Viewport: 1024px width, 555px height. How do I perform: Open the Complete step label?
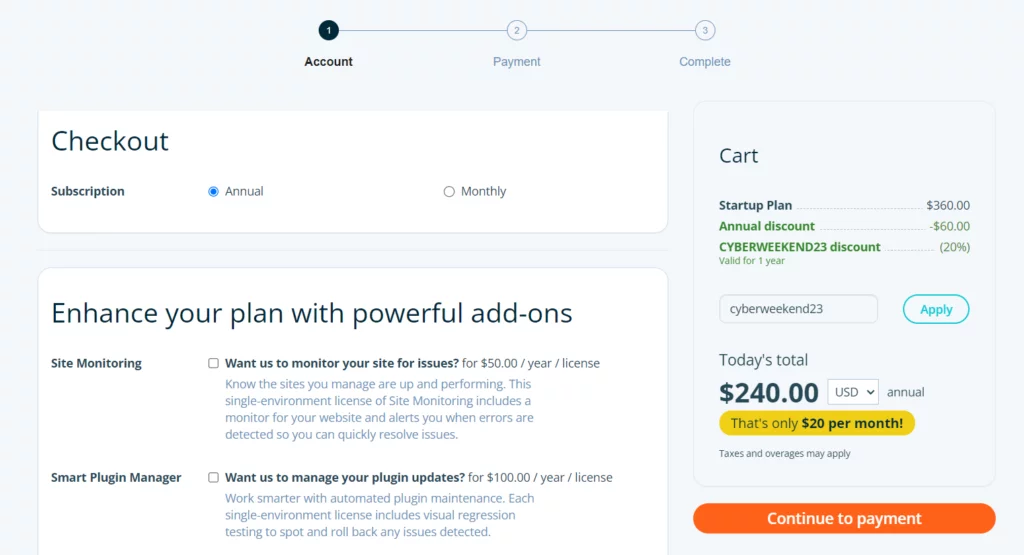point(705,62)
